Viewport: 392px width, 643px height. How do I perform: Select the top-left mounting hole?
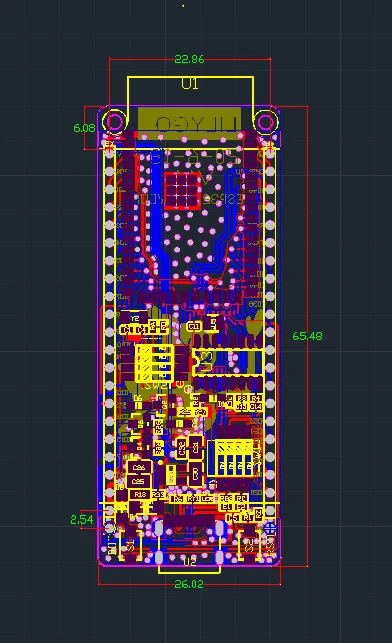tap(114, 122)
